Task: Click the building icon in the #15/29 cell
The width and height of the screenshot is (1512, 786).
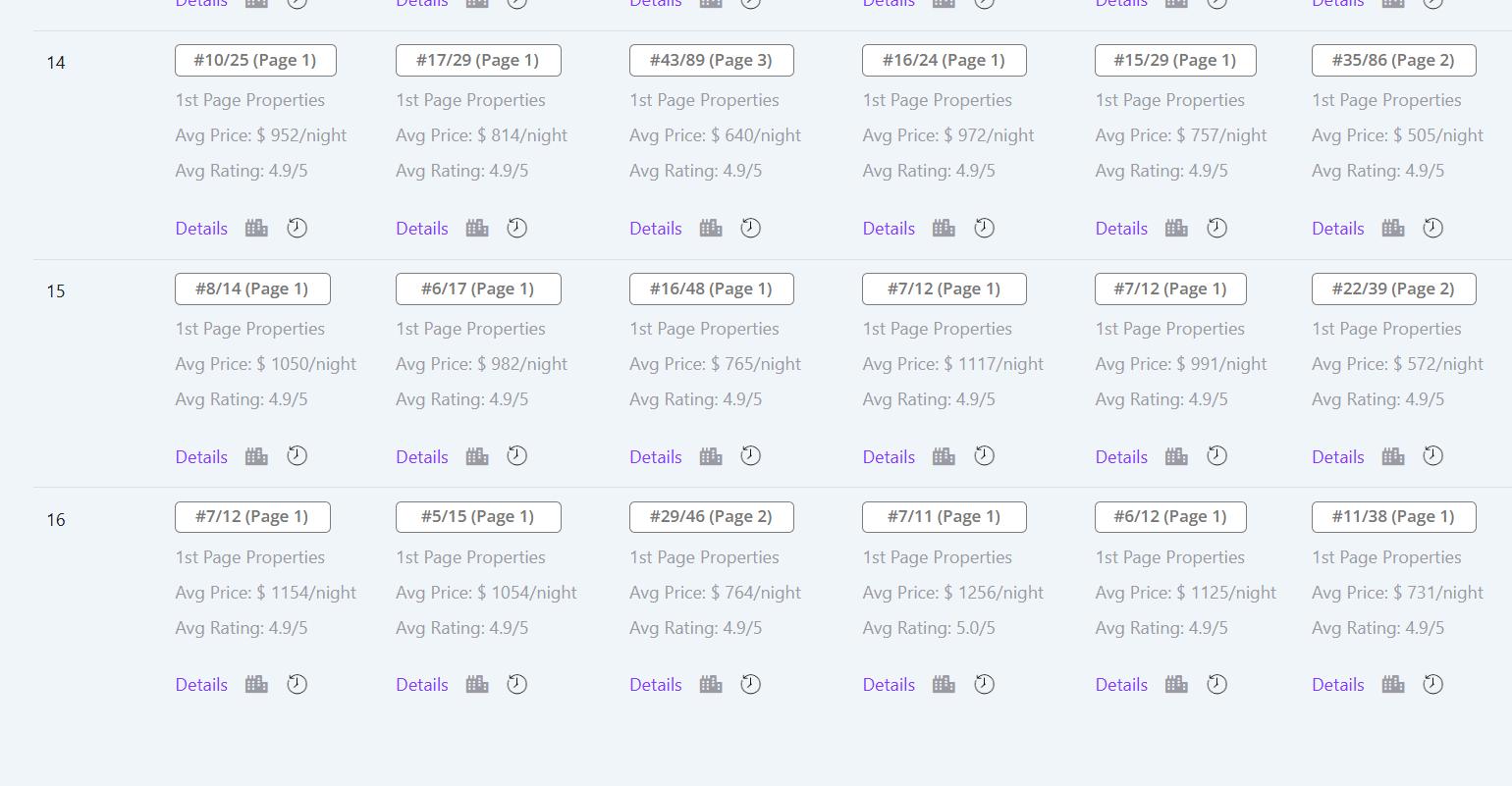Action: coord(1176,228)
